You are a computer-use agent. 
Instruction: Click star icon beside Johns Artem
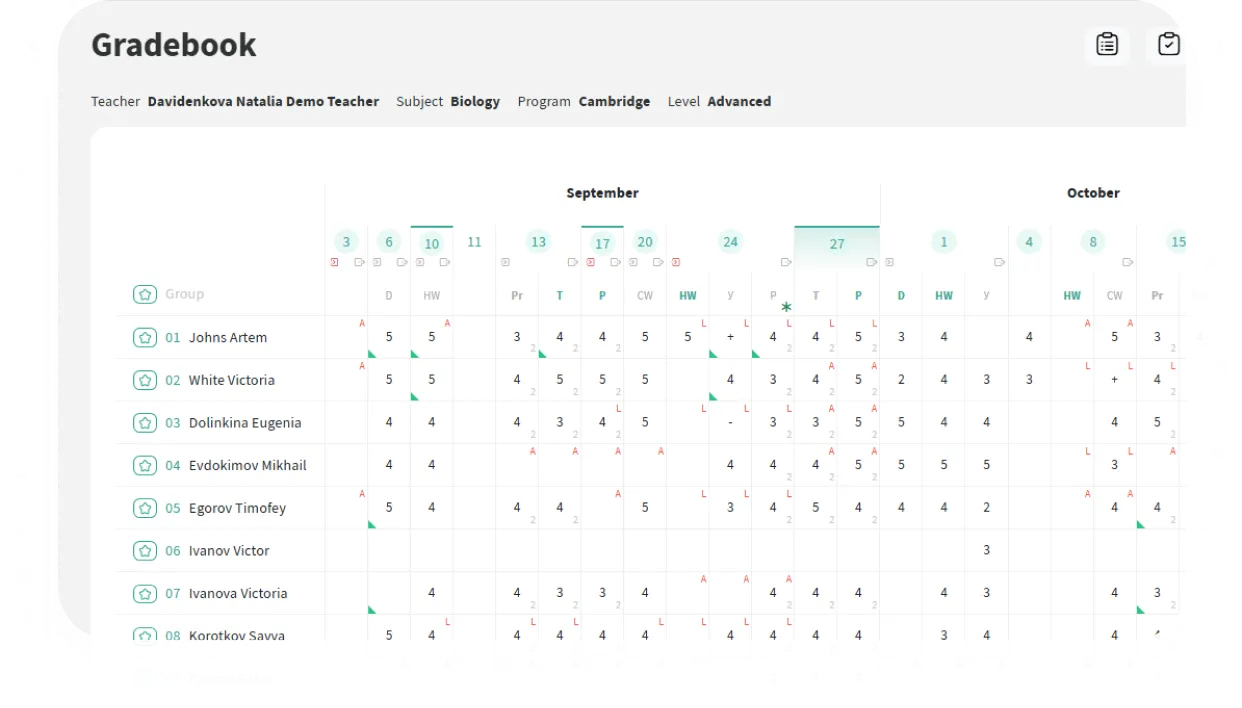point(145,337)
